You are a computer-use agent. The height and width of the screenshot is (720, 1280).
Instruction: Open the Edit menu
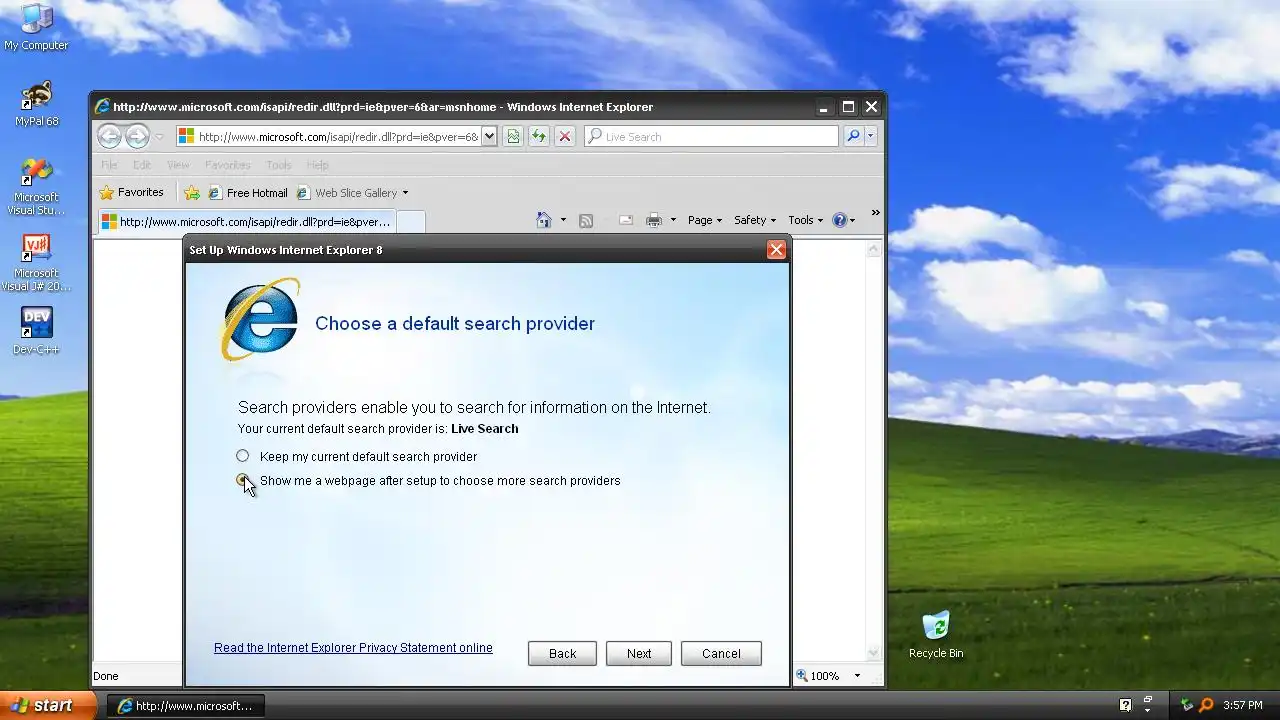pyautogui.click(x=142, y=165)
